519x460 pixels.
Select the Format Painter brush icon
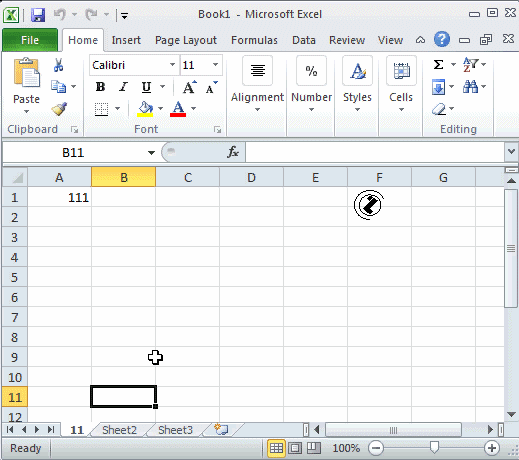(59, 109)
